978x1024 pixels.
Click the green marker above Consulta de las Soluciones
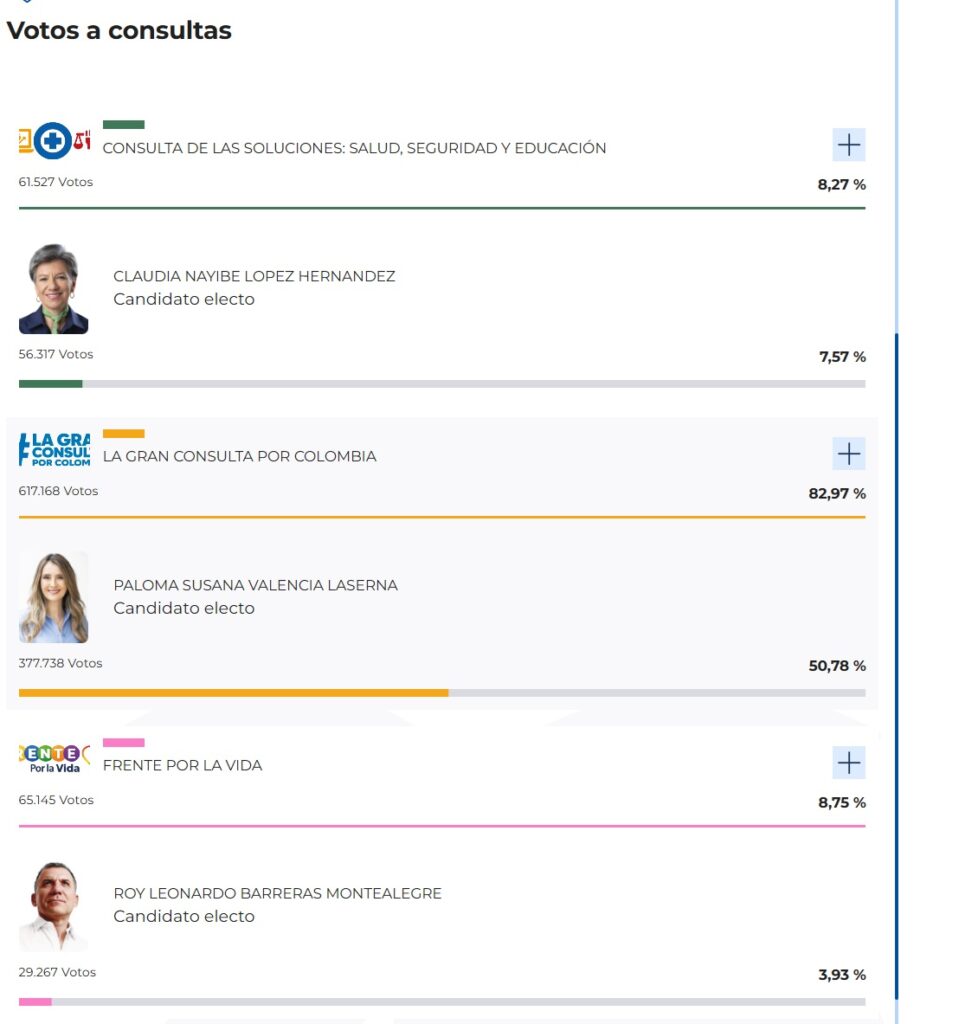(124, 124)
